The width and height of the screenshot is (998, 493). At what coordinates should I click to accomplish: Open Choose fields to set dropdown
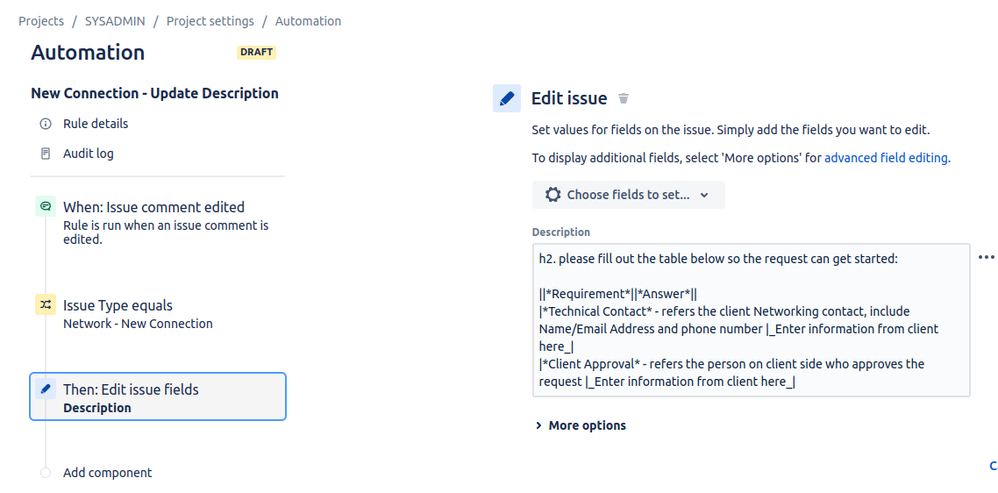coord(628,195)
